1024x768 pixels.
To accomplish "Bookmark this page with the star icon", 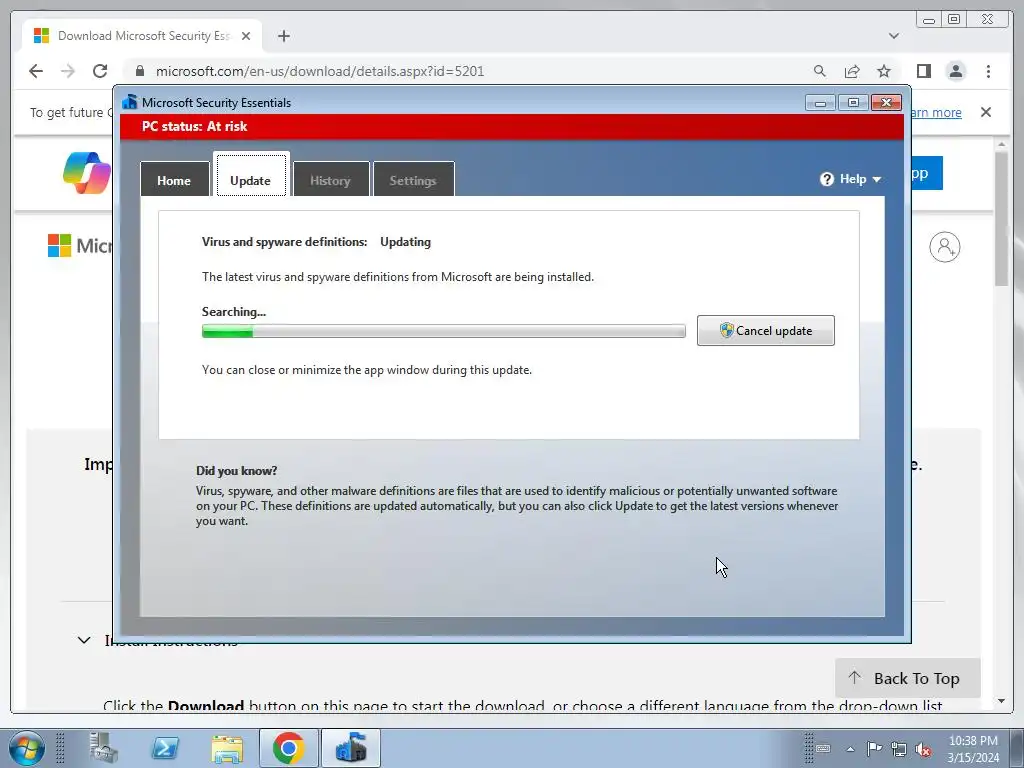I will (x=884, y=71).
